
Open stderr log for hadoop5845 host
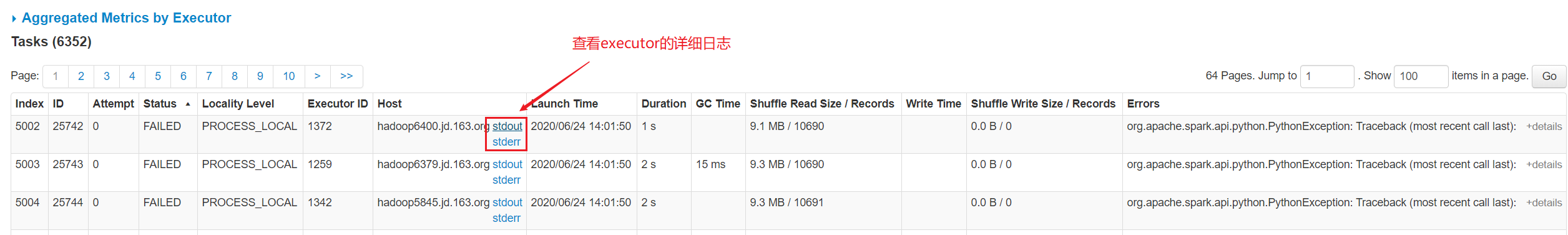506,218
